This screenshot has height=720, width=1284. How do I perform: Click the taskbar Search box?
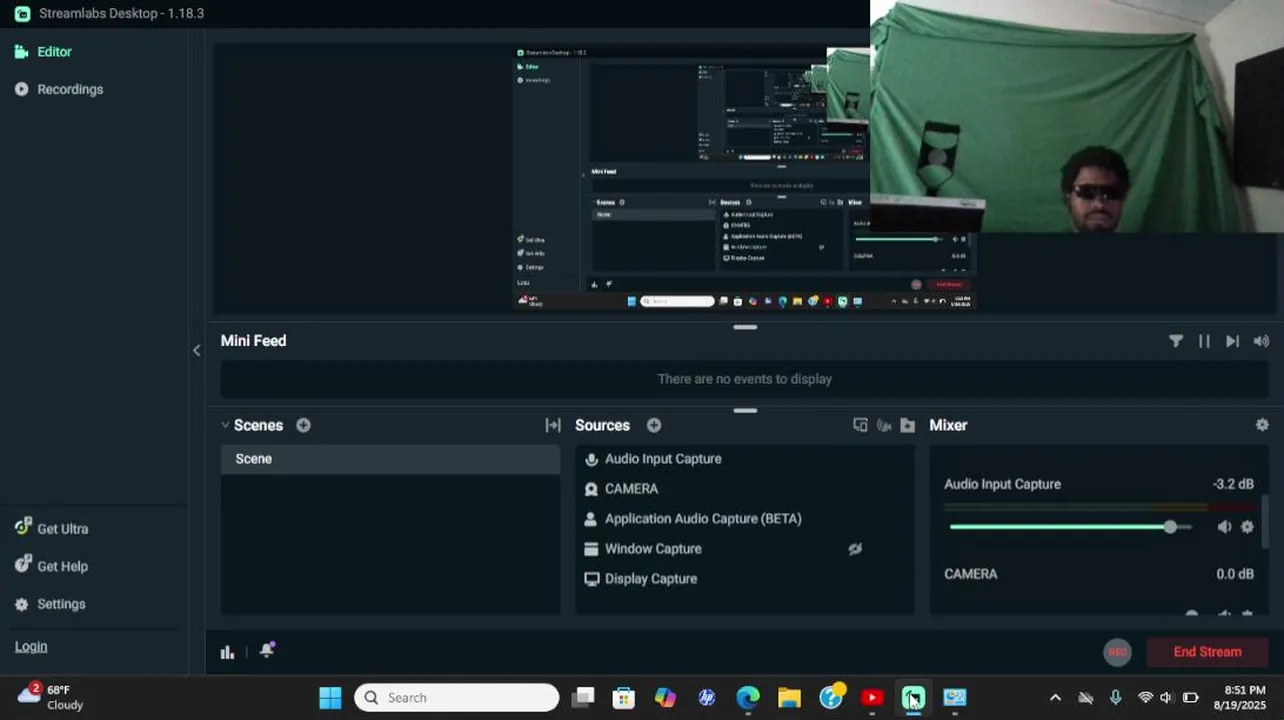pyautogui.click(x=457, y=698)
